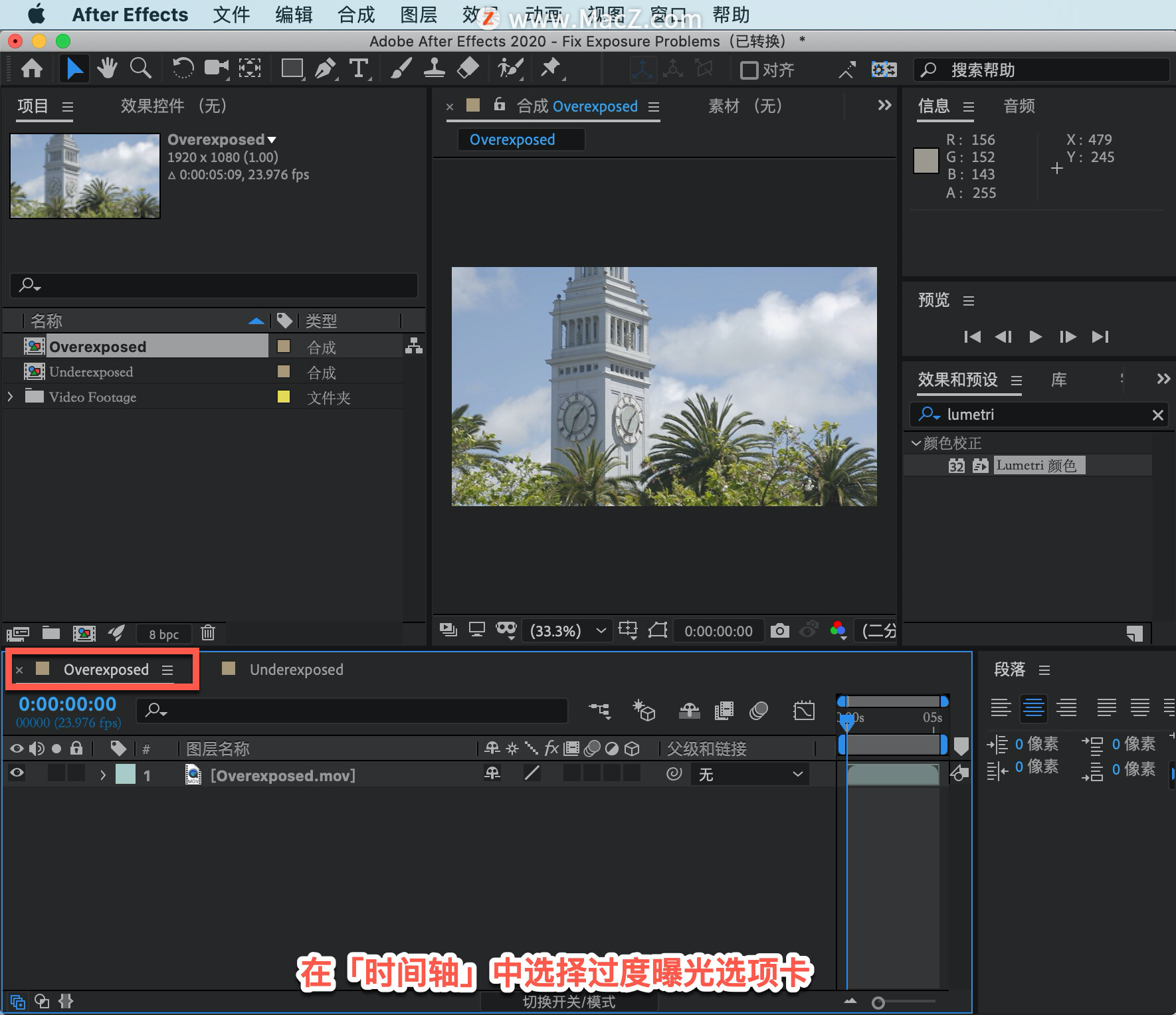Select the Clone Stamp tool
Viewport: 1176px width, 1015px height.
coord(435,68)
